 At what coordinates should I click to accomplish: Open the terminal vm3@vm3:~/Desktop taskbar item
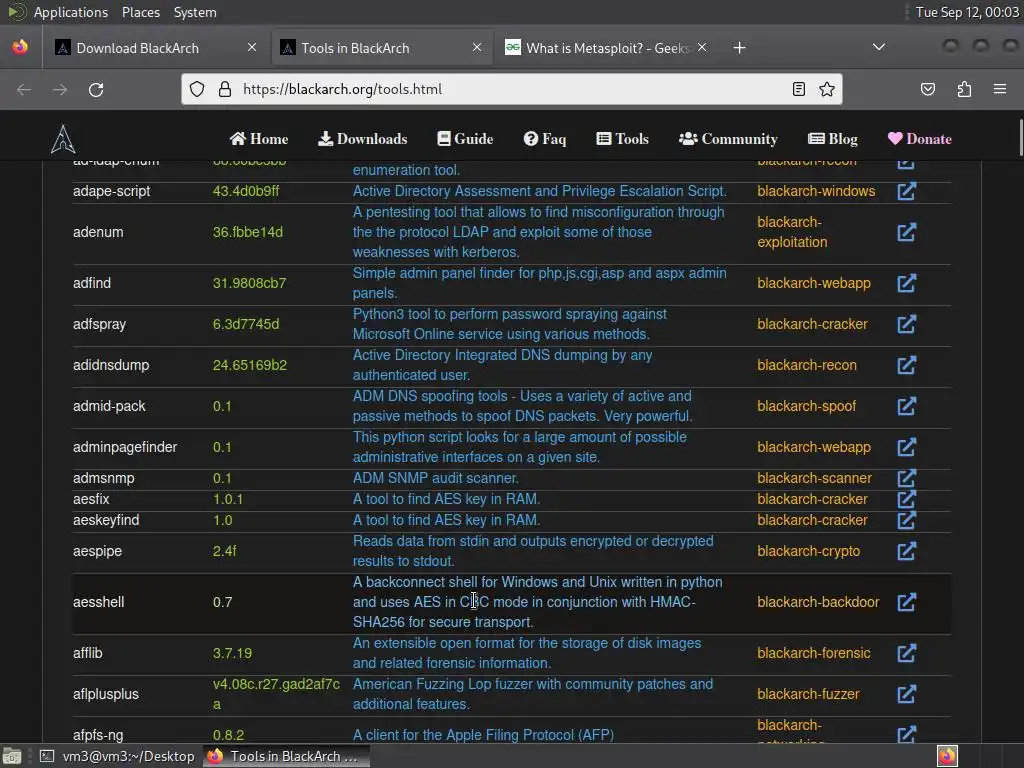(118, 756)
